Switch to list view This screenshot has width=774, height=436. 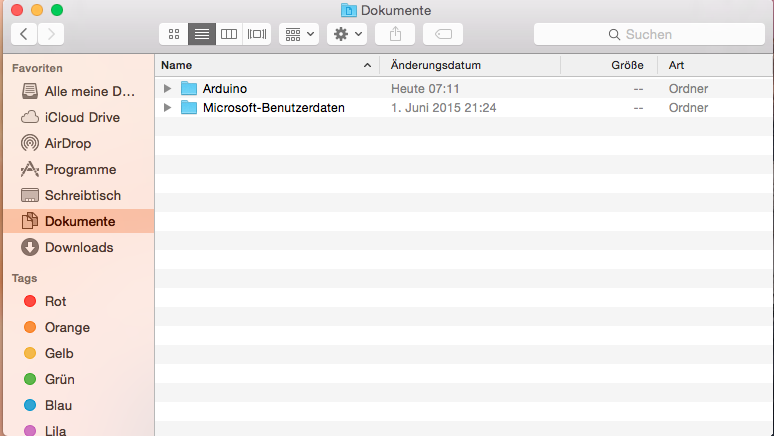202,34
